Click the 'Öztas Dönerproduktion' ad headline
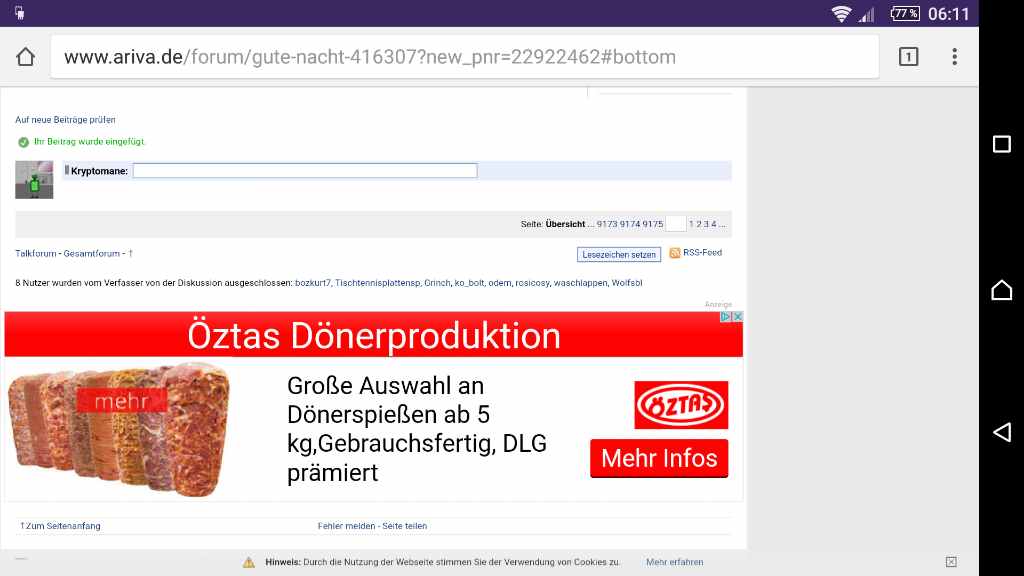 click(x=374, y=336)
